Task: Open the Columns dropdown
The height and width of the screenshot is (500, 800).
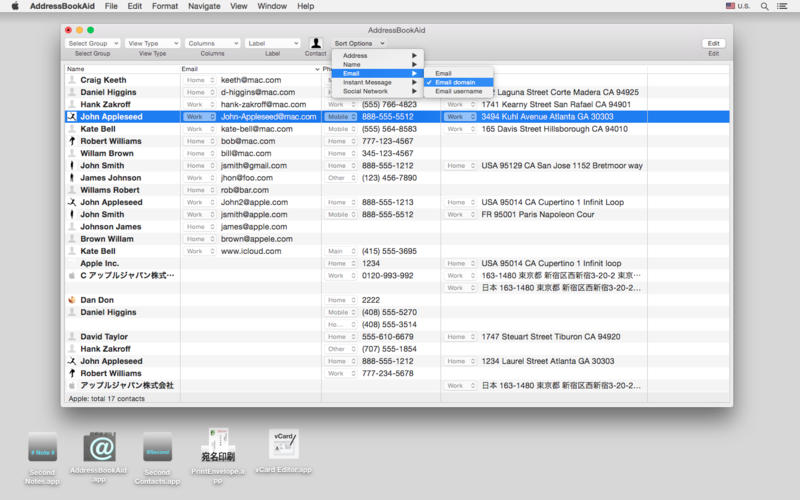Action: (212, 44)
